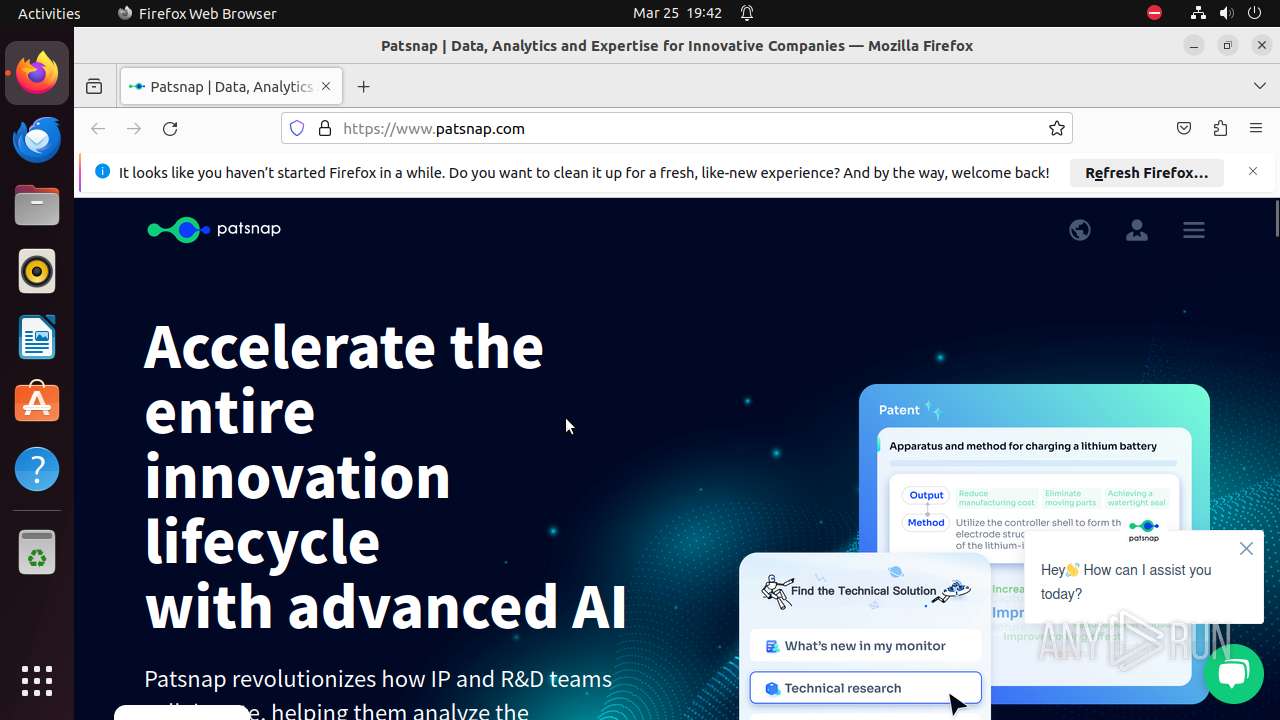Open Files manager from the dock
The width and height of the screenshot is (1280, 720).
pos(37,205)
